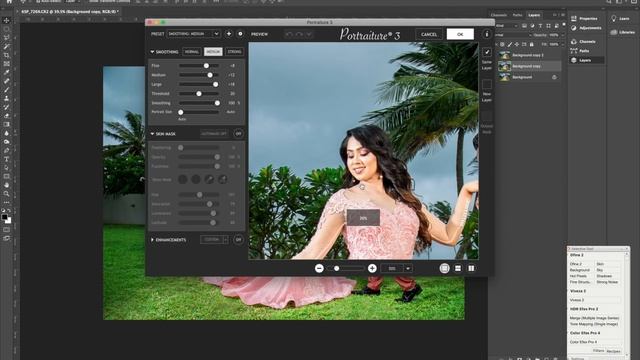The width and height of the screenshot is (640, 360).
Task: Launch Color Efex Pro 4 from Selective Tool
Action: [595, 342]
